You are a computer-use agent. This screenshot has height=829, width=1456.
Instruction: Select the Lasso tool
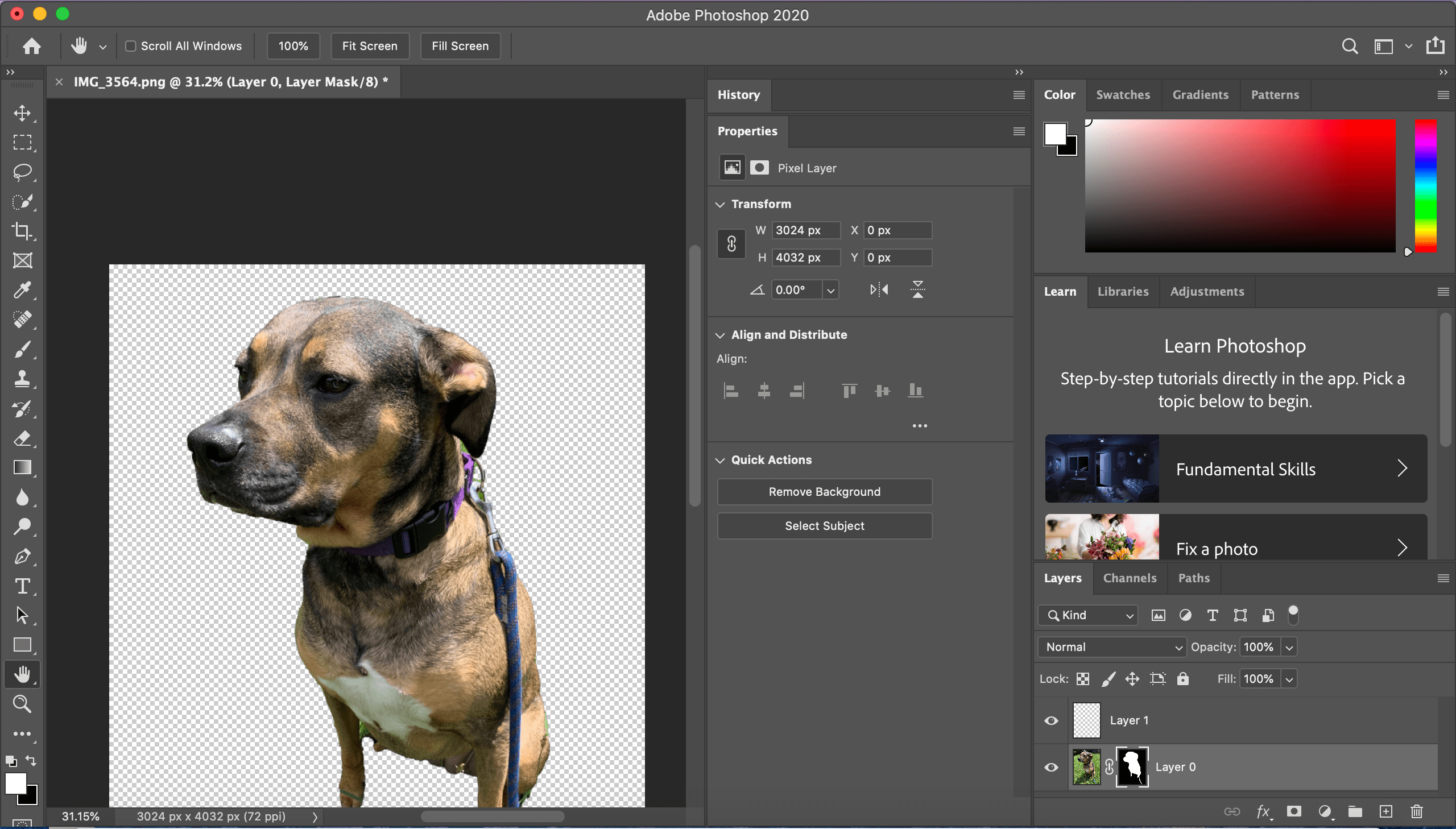(22, 171)
